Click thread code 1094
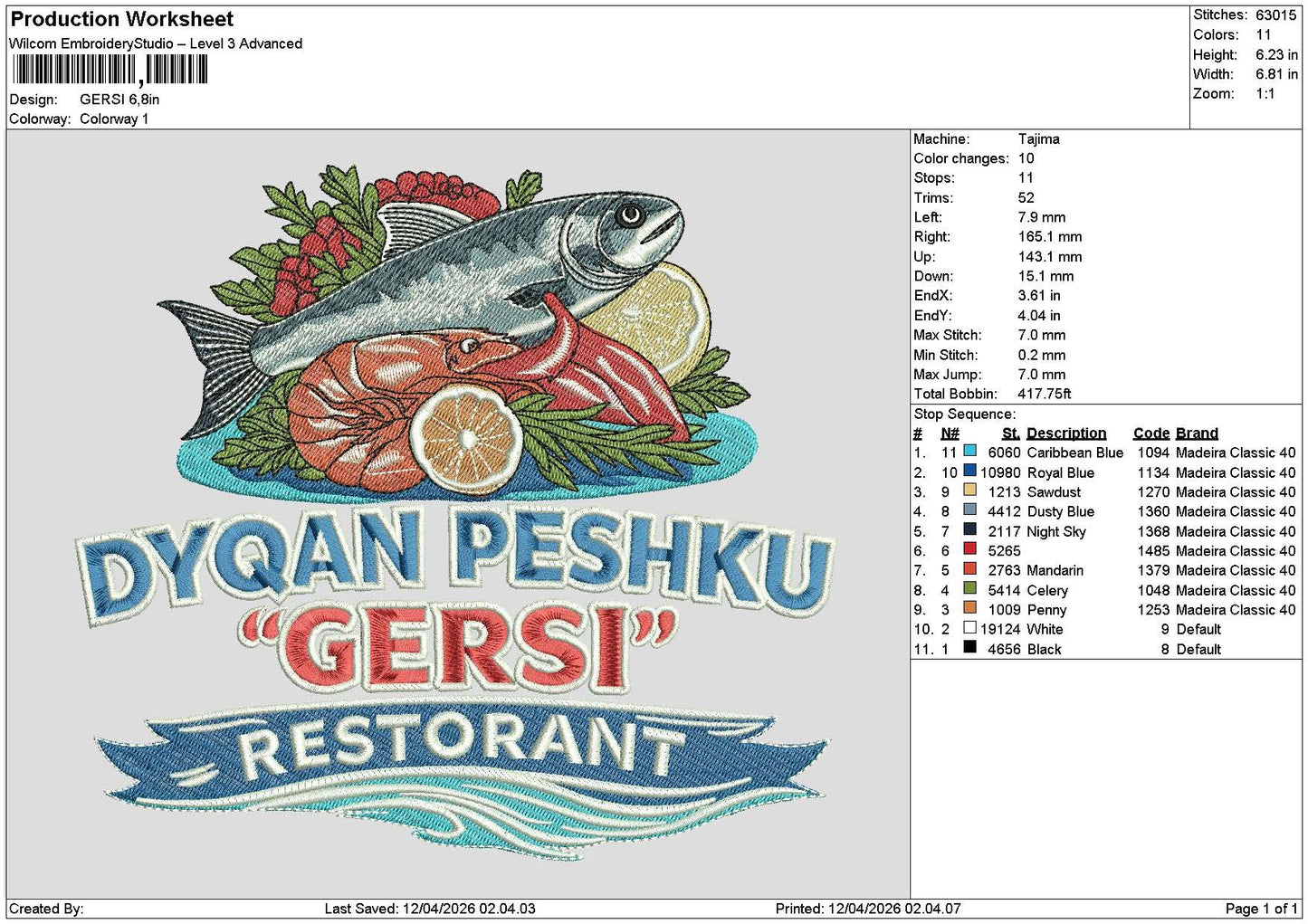 [x=1154, y=452]
